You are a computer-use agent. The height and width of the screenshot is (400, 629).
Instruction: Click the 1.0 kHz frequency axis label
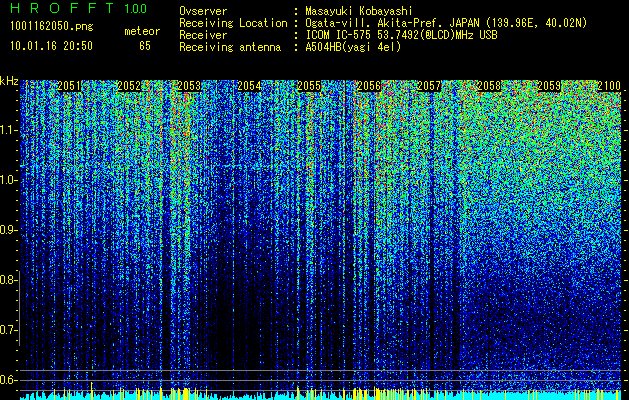[x=8, y=180]
